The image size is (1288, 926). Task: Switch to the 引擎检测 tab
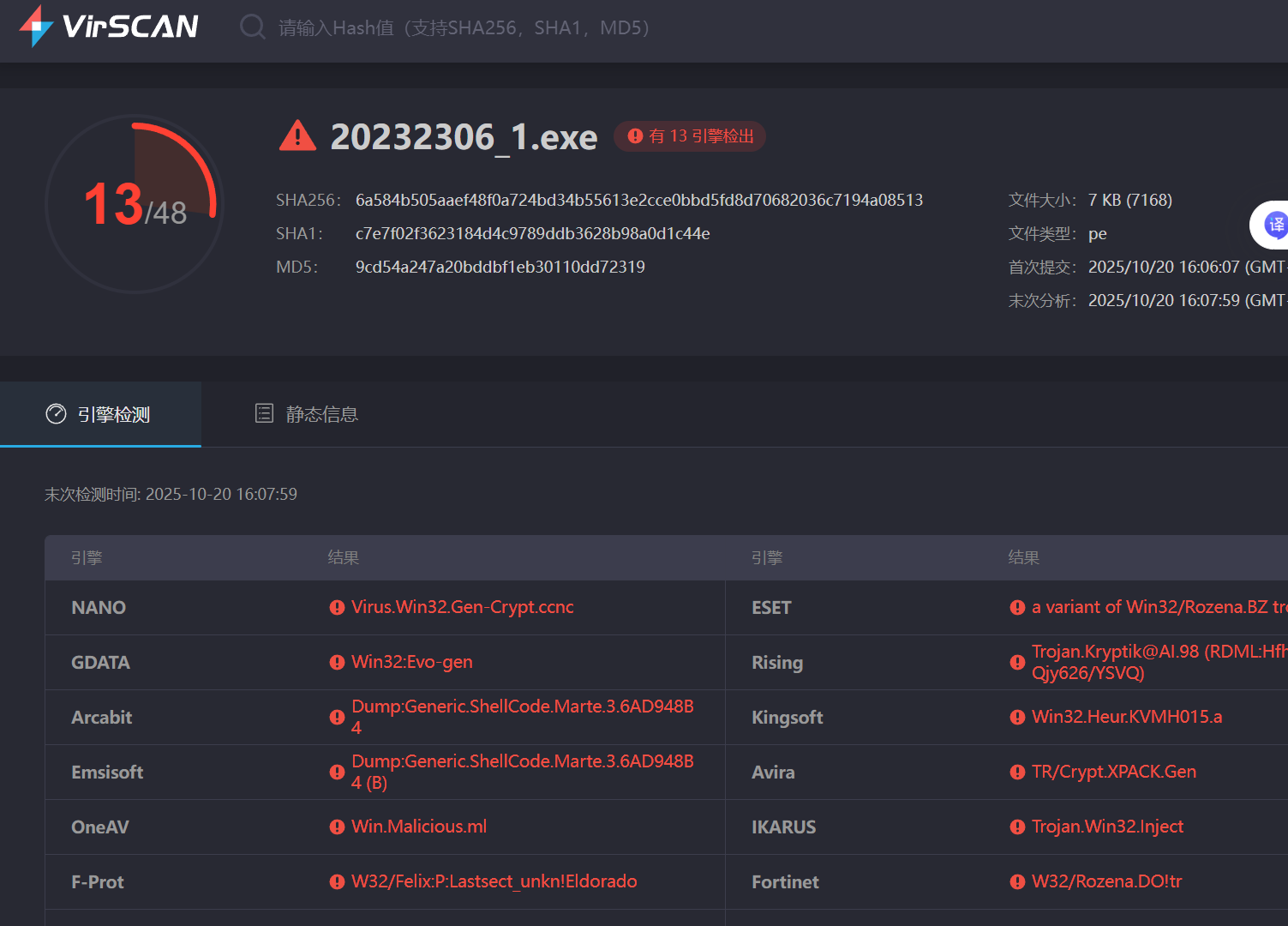point(100,414)
